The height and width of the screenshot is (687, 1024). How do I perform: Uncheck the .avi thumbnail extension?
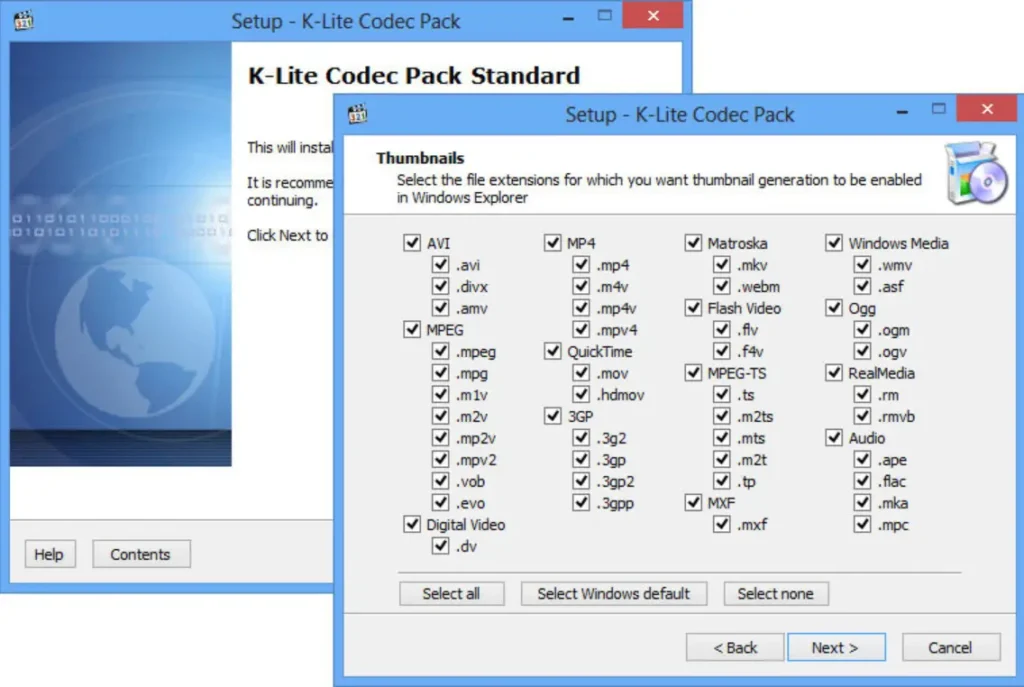(441, 264)
